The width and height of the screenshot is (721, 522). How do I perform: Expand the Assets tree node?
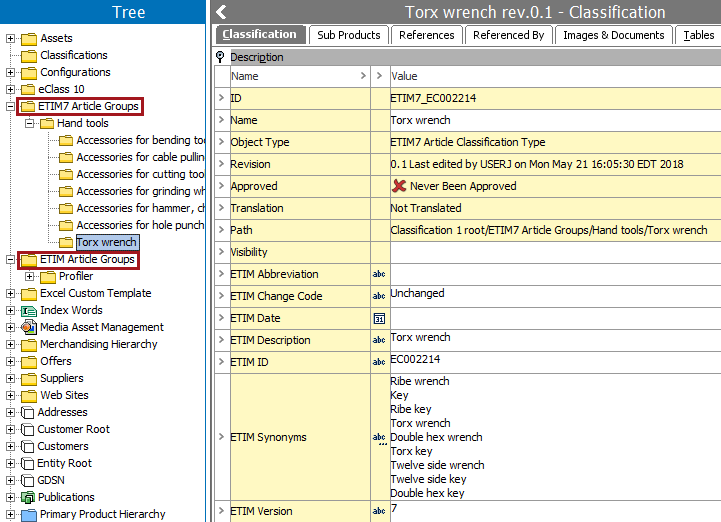(11, 38)
